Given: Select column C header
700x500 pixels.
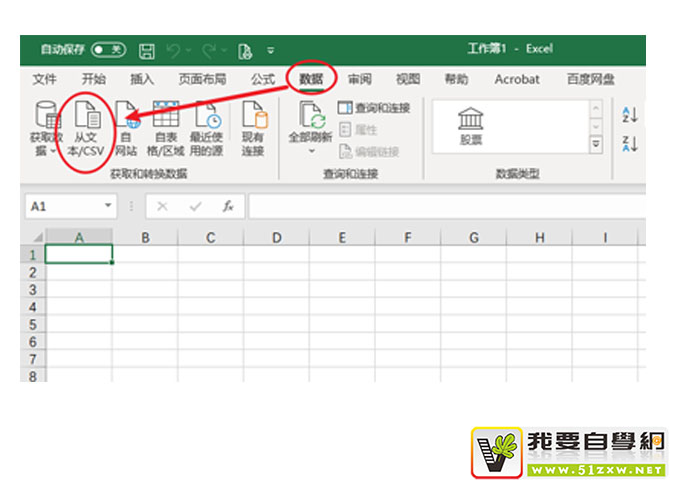Looking at the screenshot, I should [211, 237].
